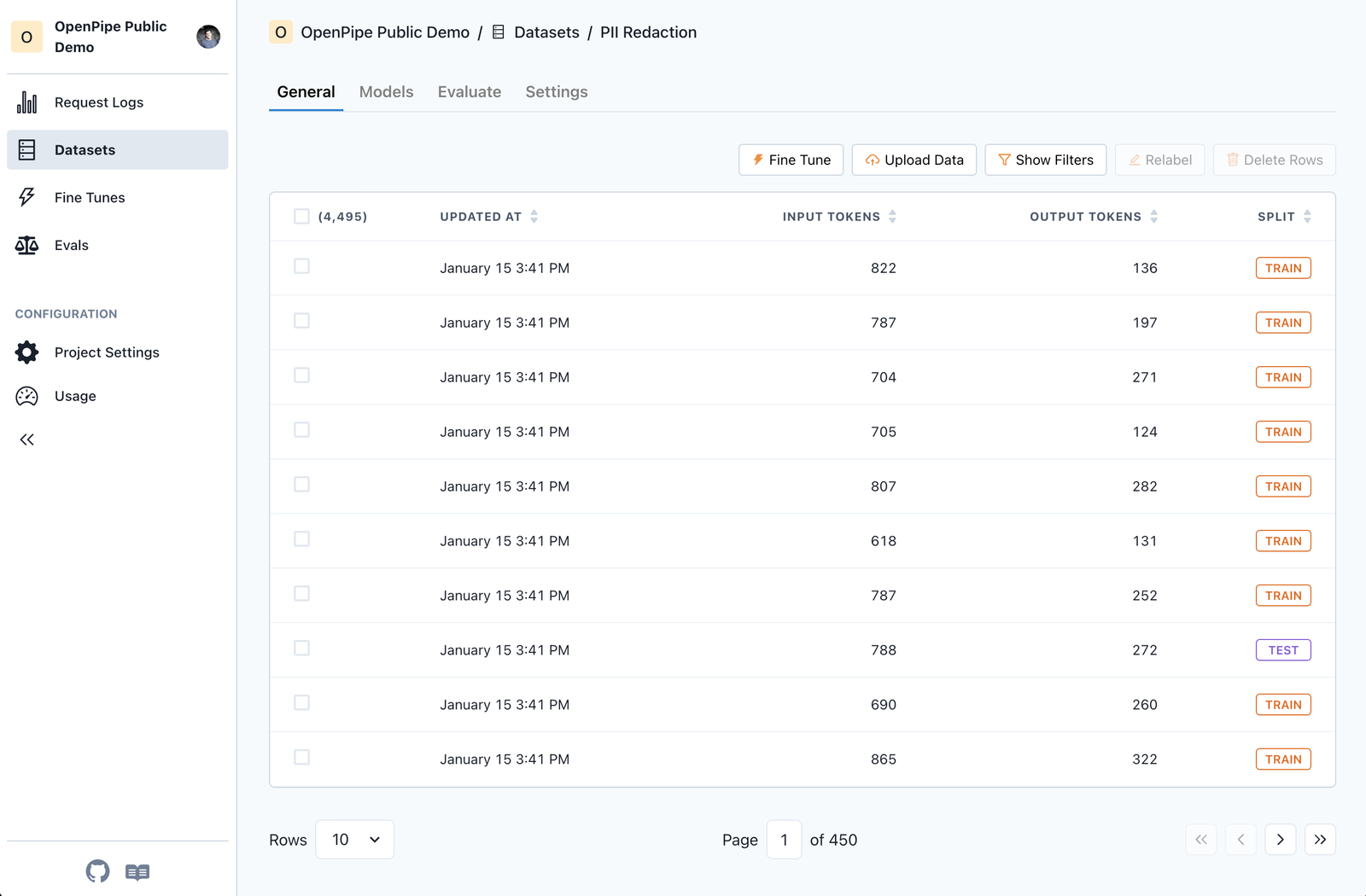Check the select-all rows checkbox
Image resolution: width=1366 pixels, height=896 pixels.
tap(301, 216)
